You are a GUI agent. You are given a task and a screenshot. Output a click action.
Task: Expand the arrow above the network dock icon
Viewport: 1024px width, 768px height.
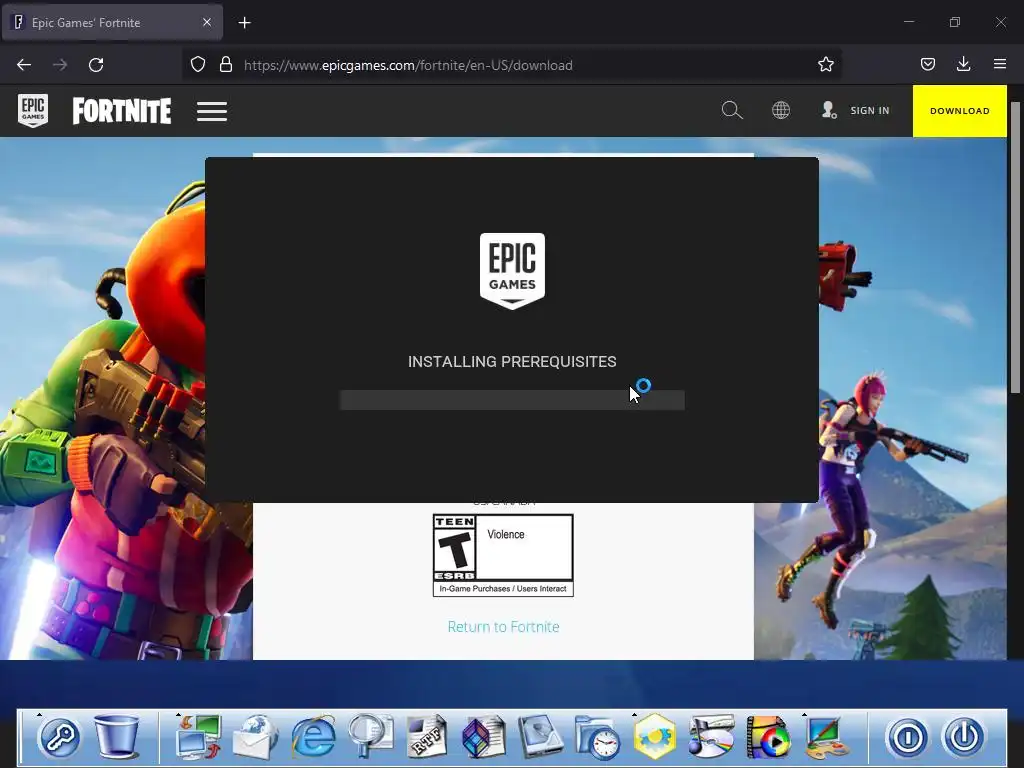tap(178, 714)
